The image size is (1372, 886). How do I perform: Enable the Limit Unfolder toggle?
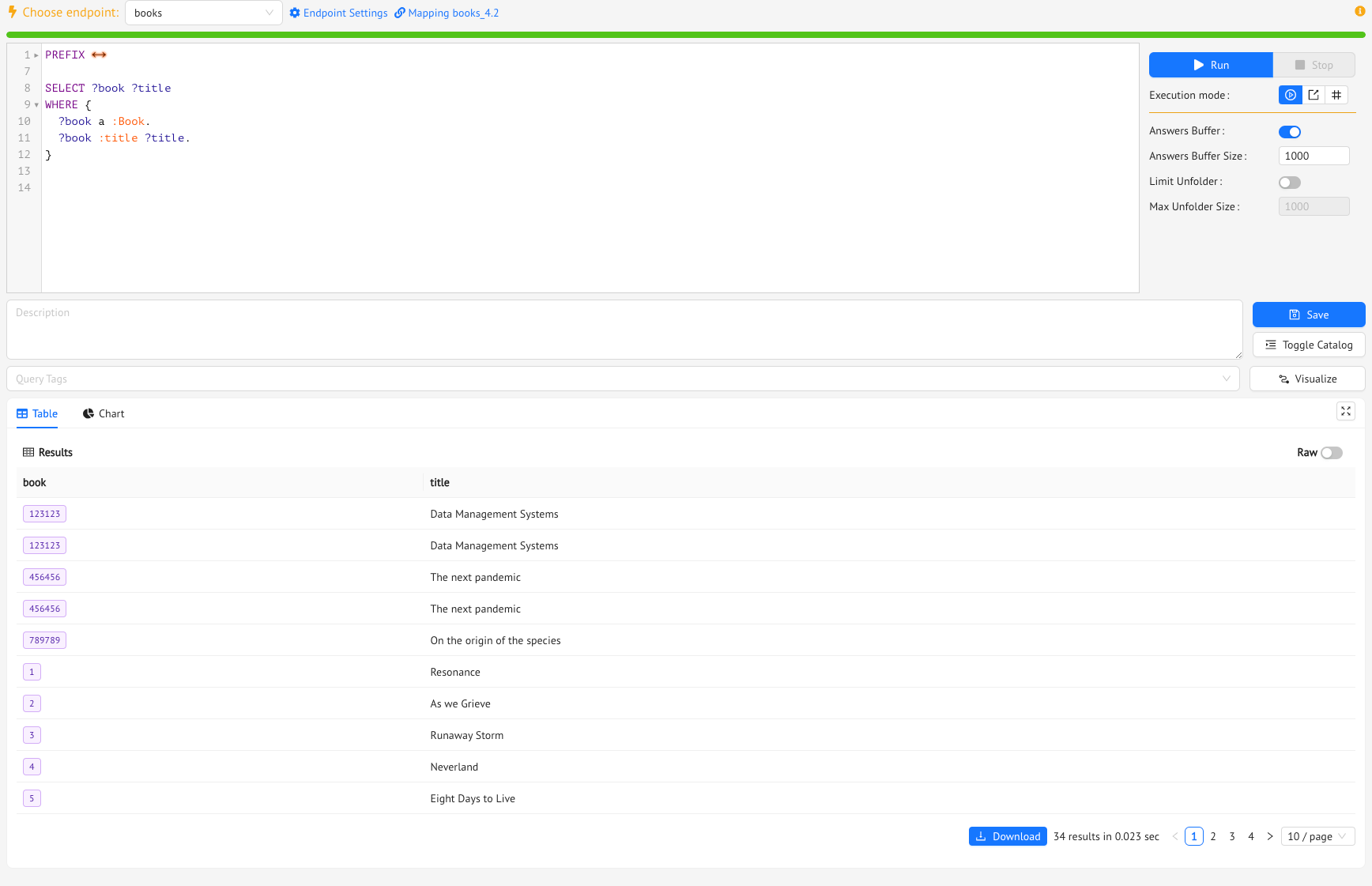tap(1289, 182)
